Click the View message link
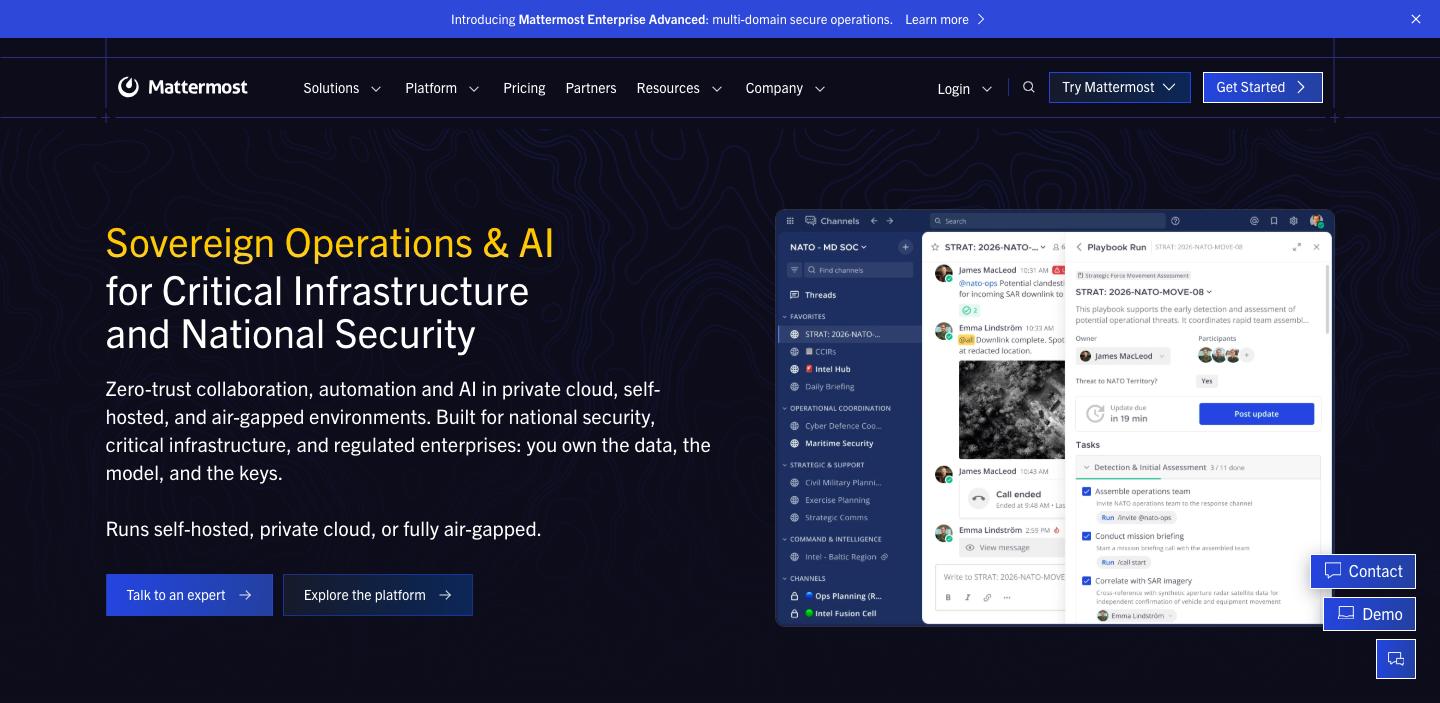The width and height of the screenshot is (1440, 703). (1004, 547)
